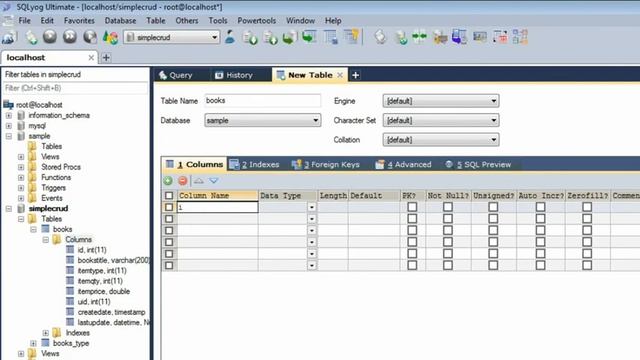This screenshot has height=360, width=640.
Task: Click the Filter tables search field
Action: point(76,88)
